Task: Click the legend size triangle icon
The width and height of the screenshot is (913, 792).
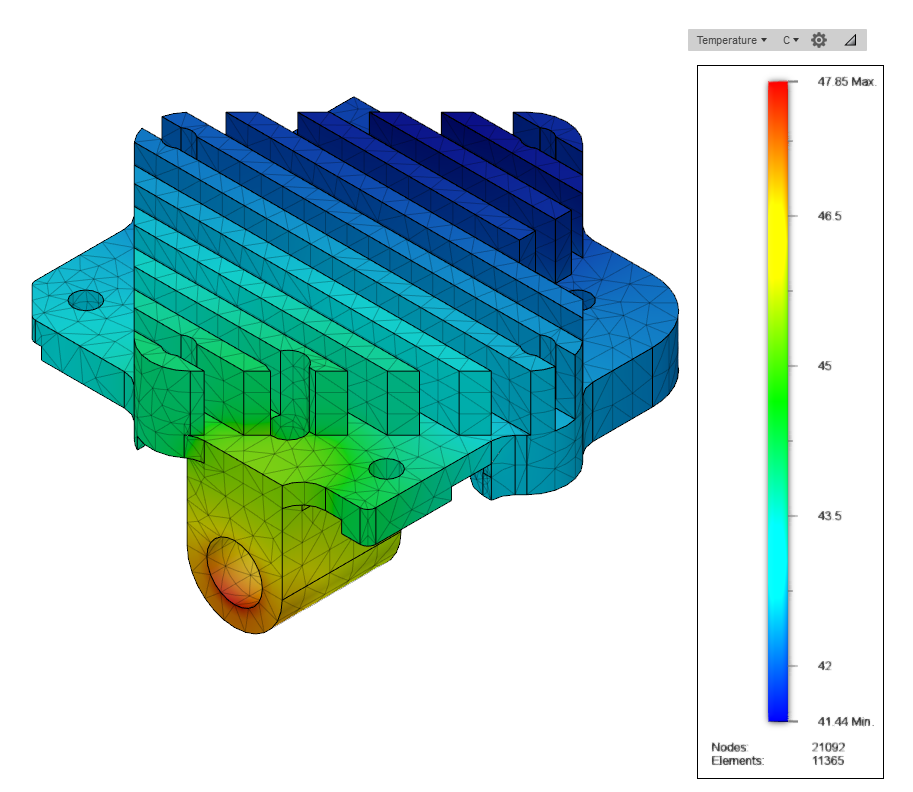Action: [x=850, y=40]
